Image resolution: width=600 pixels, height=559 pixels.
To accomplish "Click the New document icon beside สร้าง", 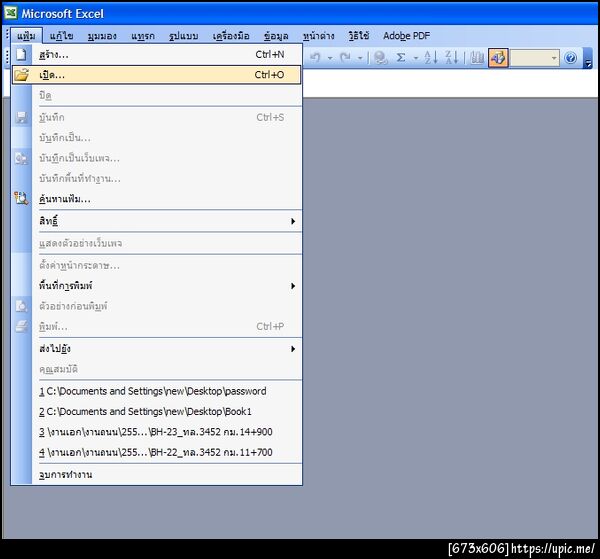I will point(21,55).
